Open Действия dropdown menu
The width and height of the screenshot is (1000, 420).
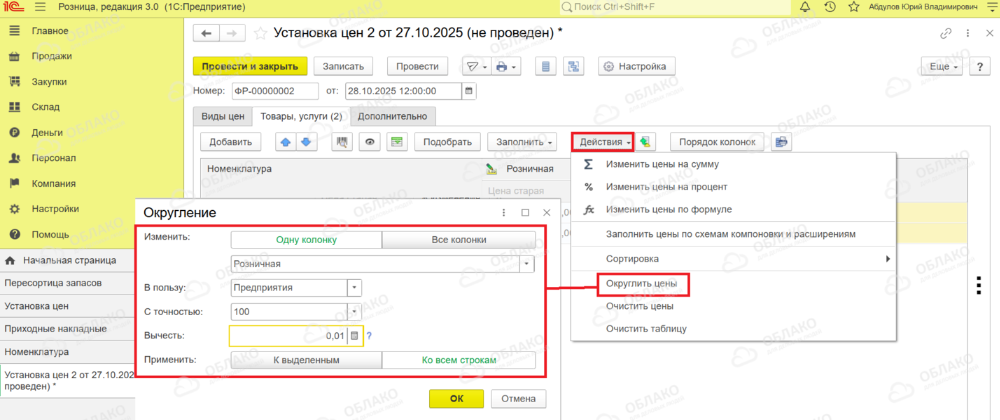[x=603, y=142]
